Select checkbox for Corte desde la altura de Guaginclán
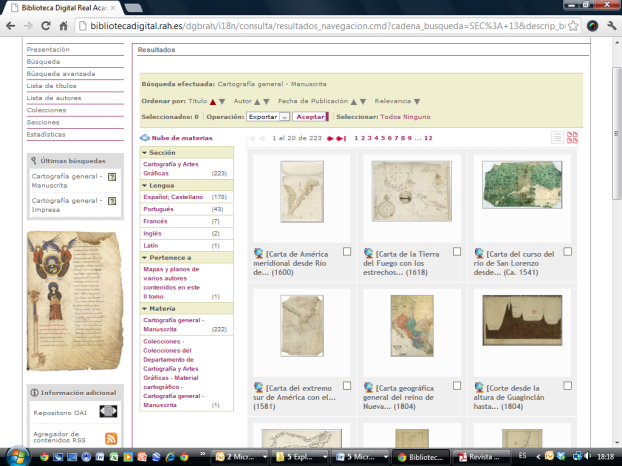The height and width of the screenshot is (466, 622). (x=568, y=386)
